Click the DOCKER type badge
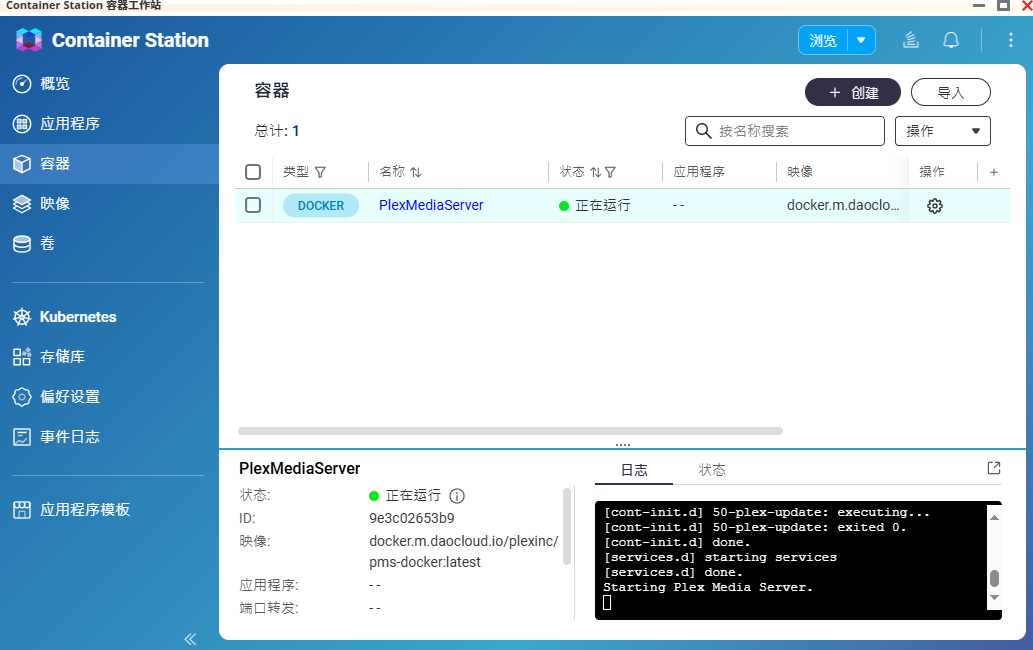This screenshot has height=650, width=1033. 321,205
